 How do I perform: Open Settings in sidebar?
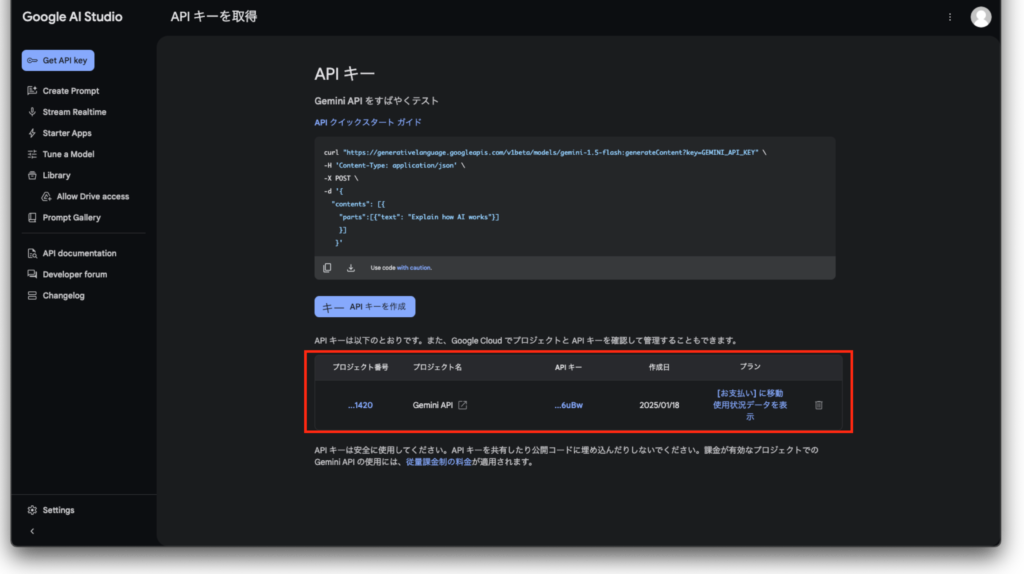tap(58, 510)
